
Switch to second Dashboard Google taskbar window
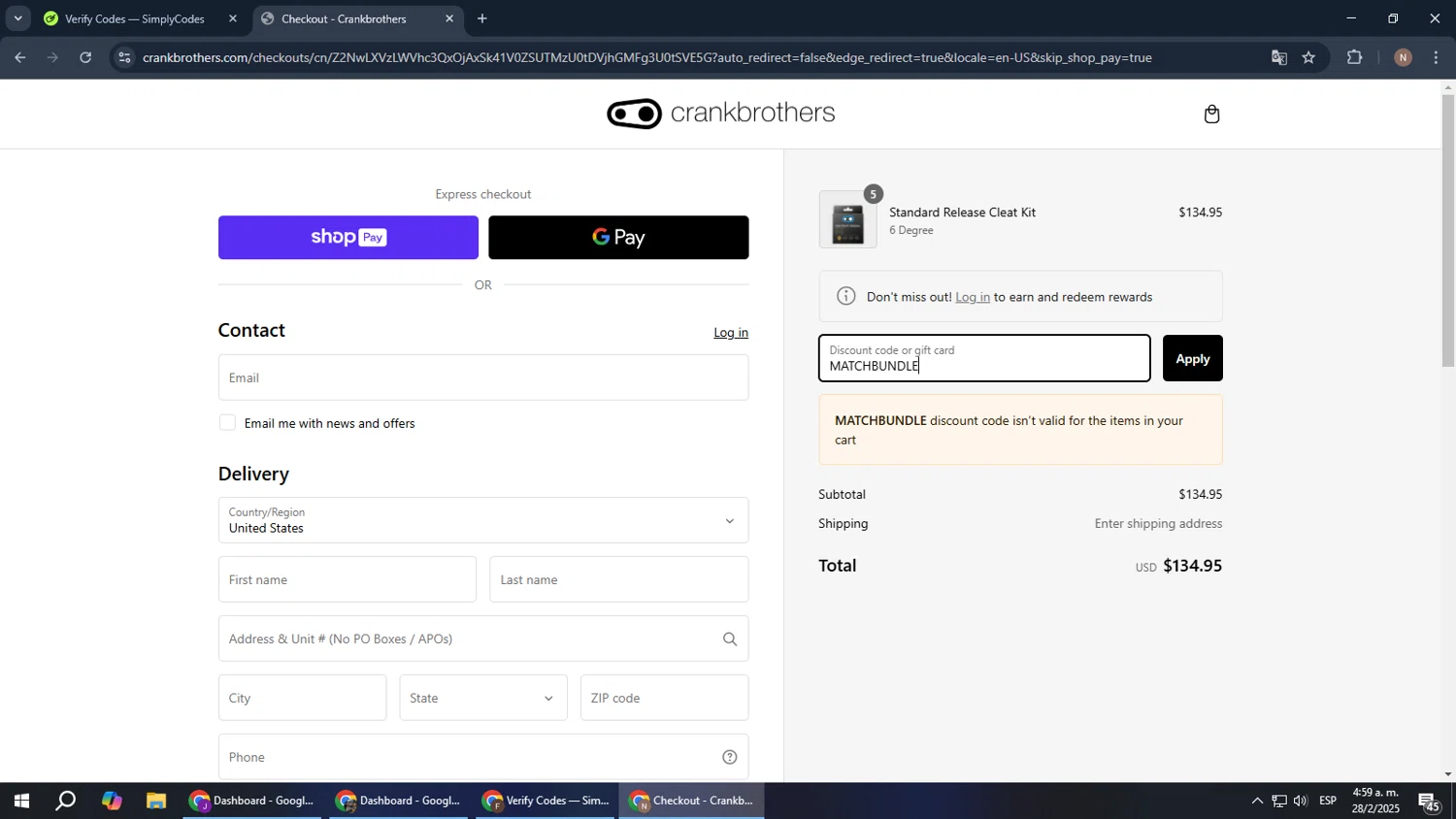point(399,801)
